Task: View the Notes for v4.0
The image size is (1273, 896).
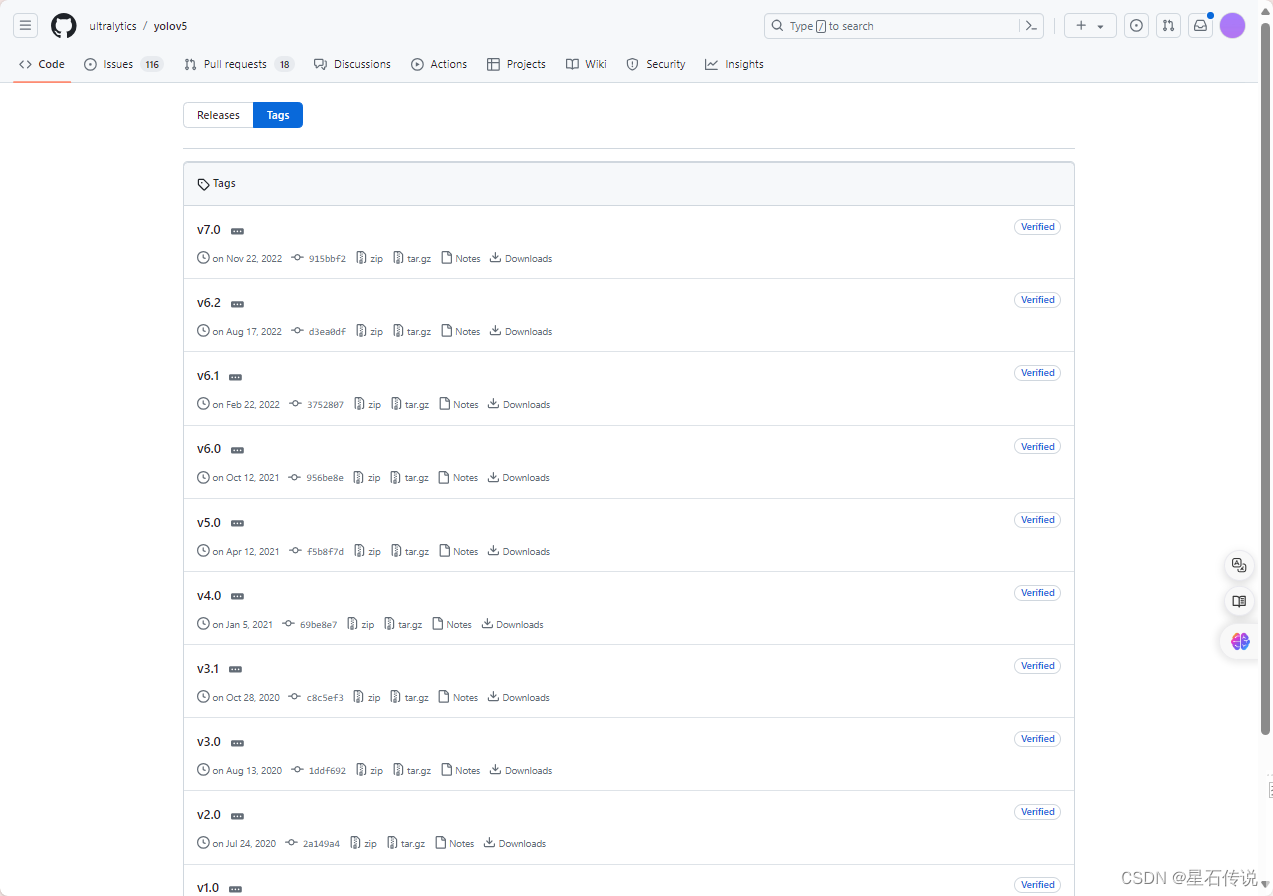Action: point(452,624)
